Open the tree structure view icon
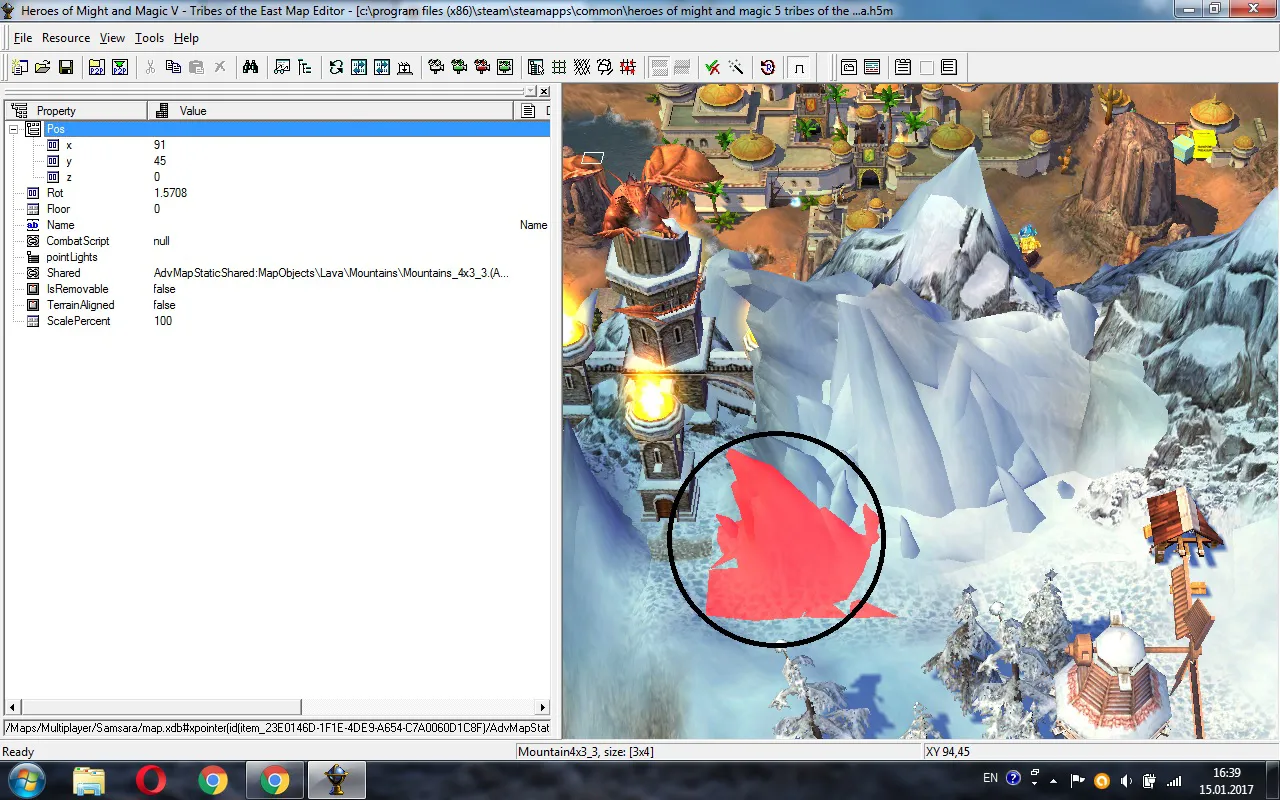Screen dimensions: 1280x800 pyautogui.click(x=305, y=67)
